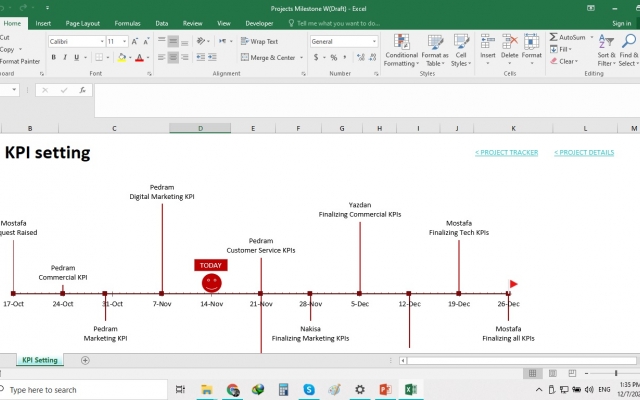Click Insert Function fx button
The height and width of the screenshot is (400, 640).
[82, 90]
